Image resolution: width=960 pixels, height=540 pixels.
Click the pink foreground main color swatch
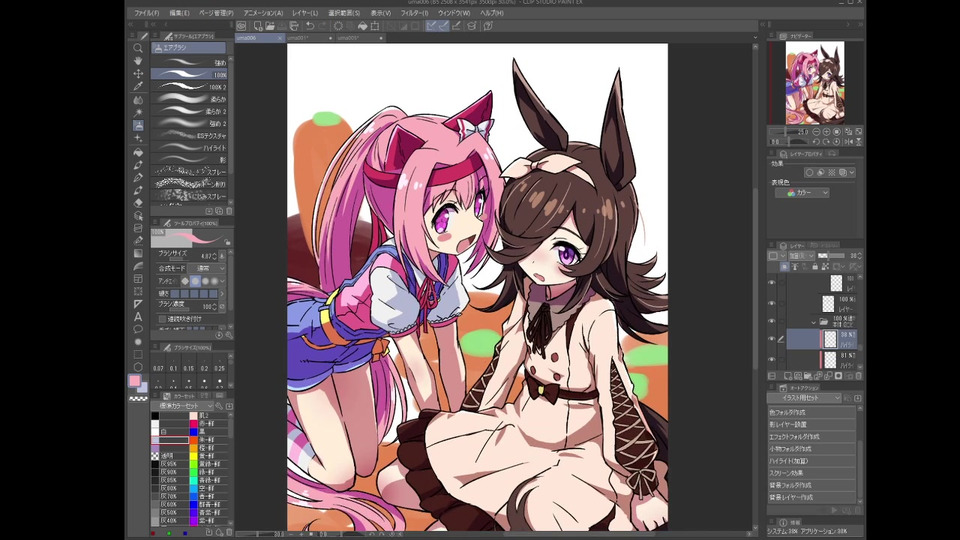(x=134, y=381)
